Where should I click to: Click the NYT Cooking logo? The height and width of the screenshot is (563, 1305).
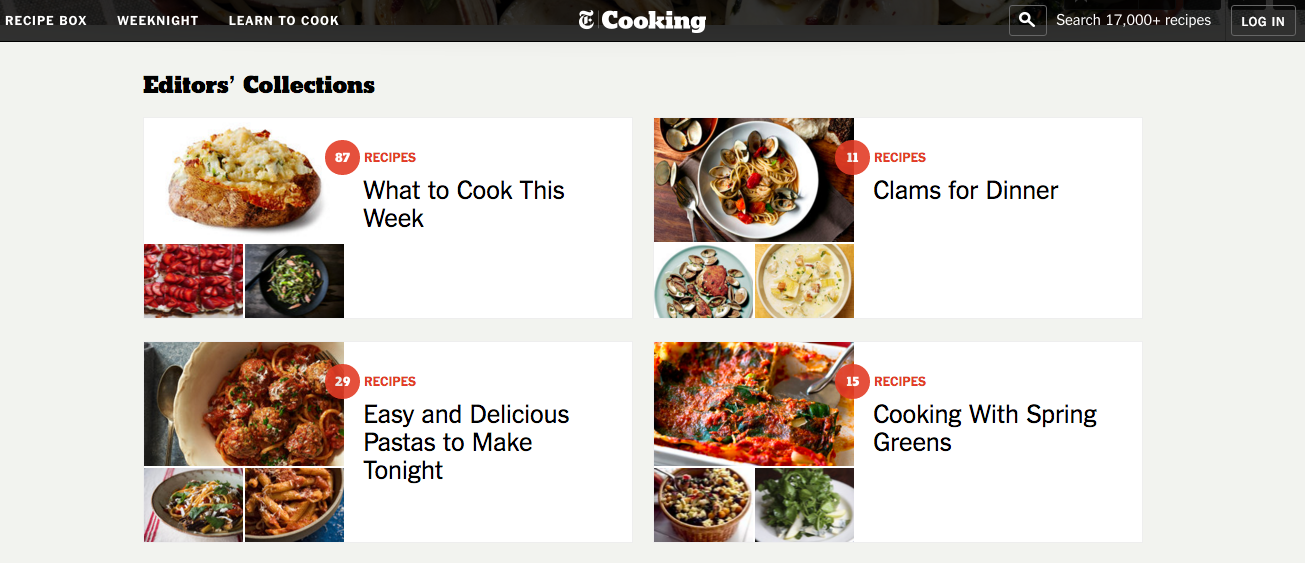coord(642,21)
